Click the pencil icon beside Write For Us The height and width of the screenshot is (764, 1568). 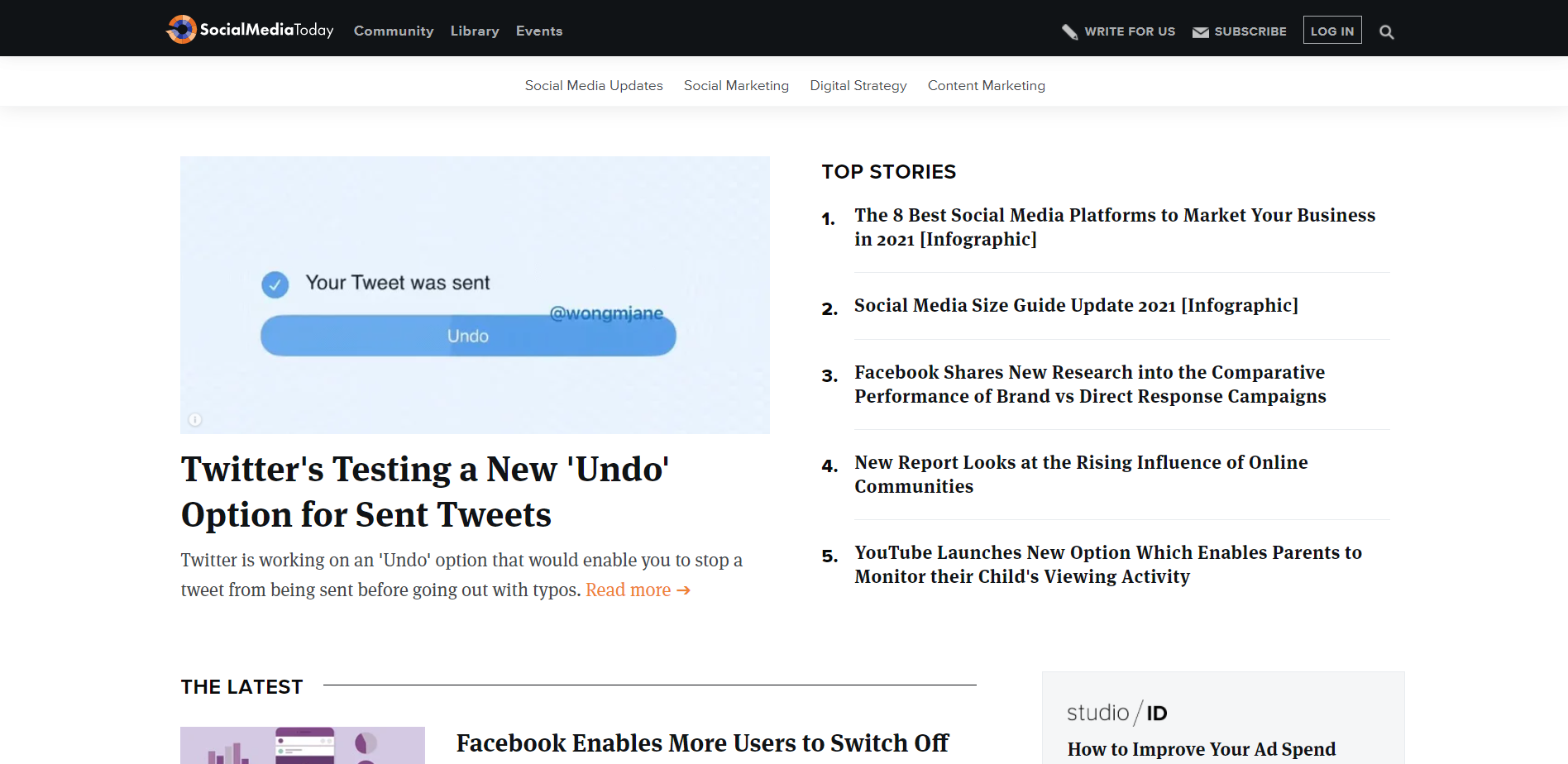1069,32
